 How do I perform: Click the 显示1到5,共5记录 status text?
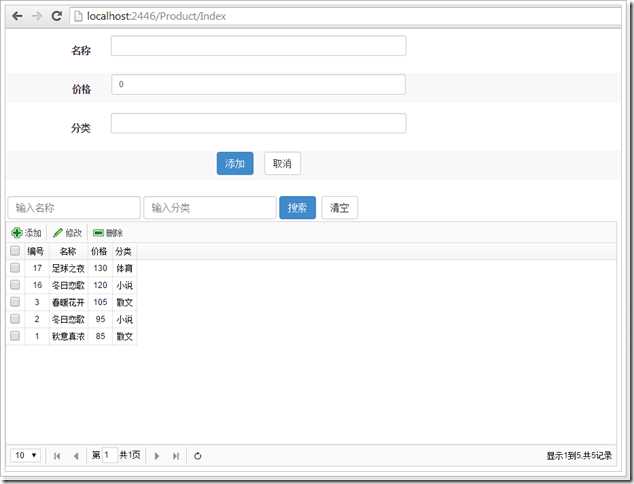point(579,456)
